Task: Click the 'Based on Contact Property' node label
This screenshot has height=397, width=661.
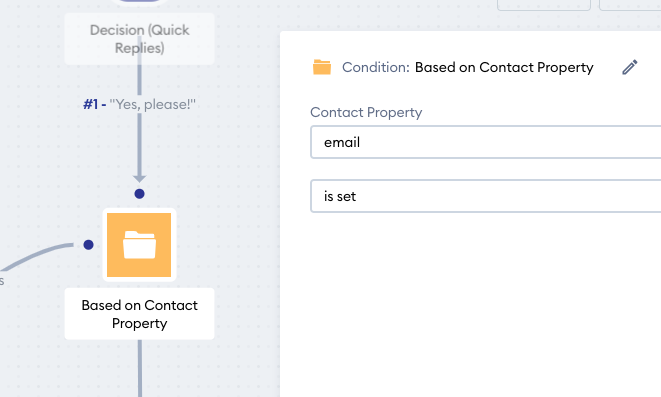Action: [x=140, y=314]
